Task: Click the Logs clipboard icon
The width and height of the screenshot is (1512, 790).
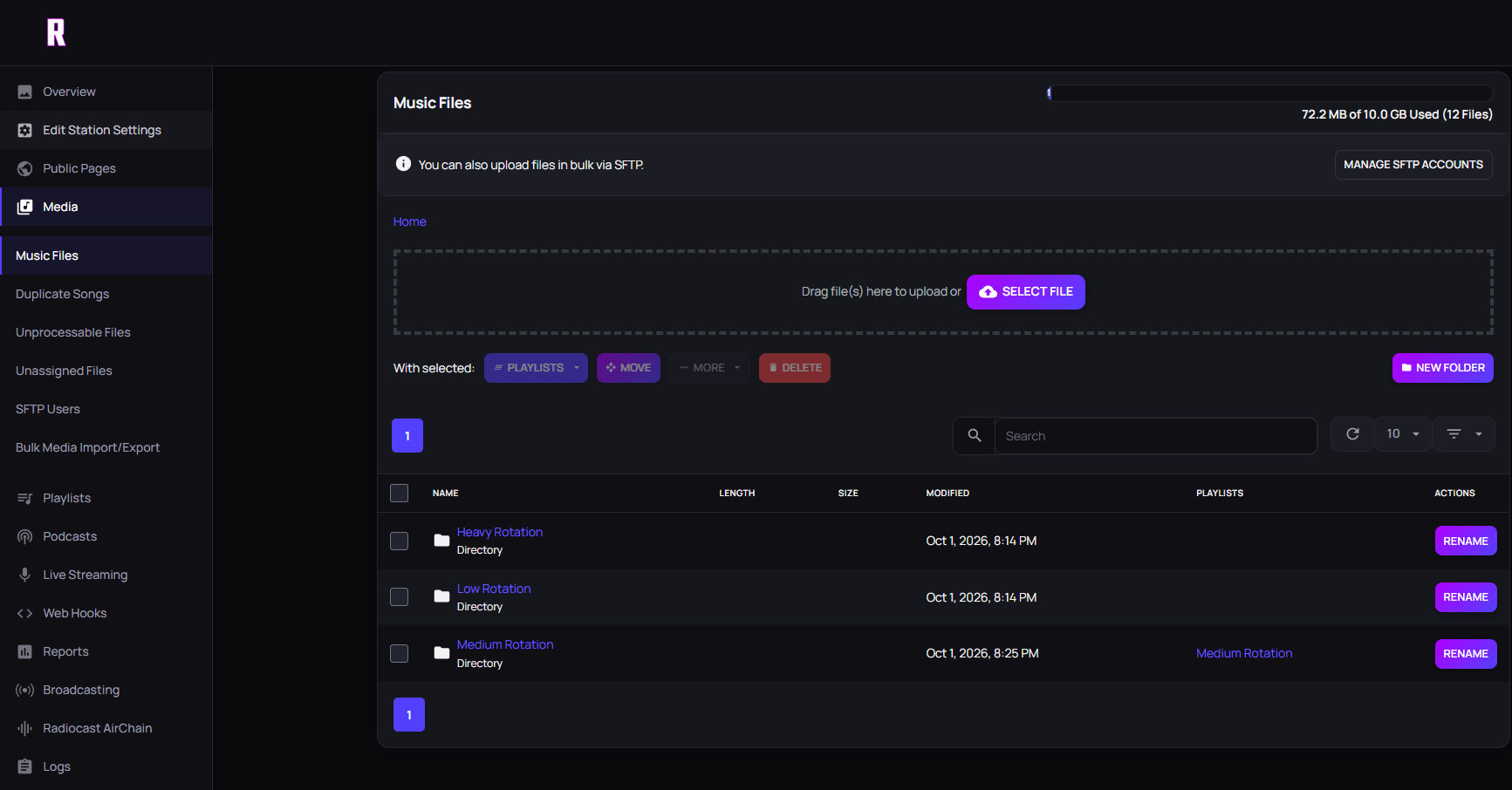Action: click(25, 766)
